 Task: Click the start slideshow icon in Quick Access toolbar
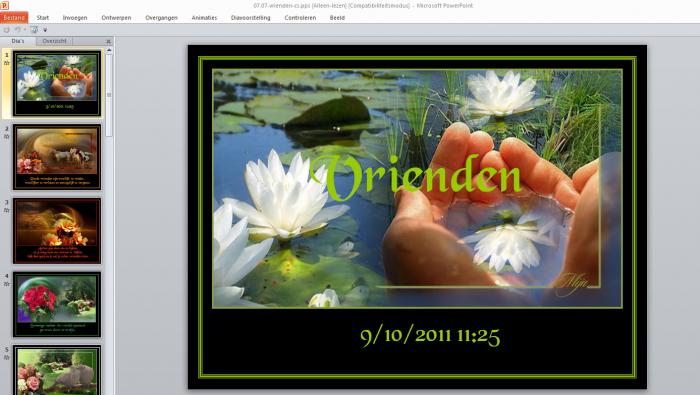[x=34, y=29]
